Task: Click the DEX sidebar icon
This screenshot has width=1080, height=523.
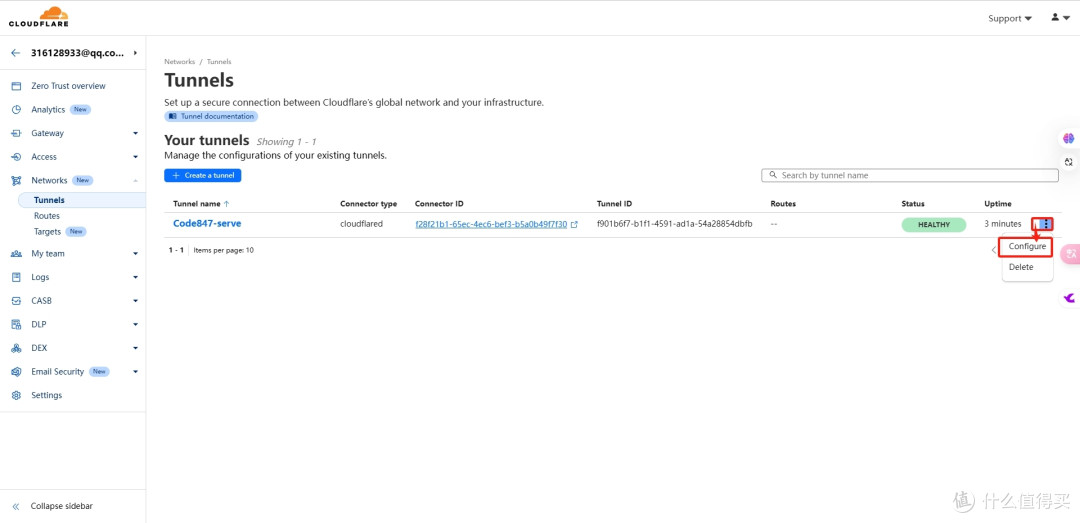Action: tap(17, 348)
